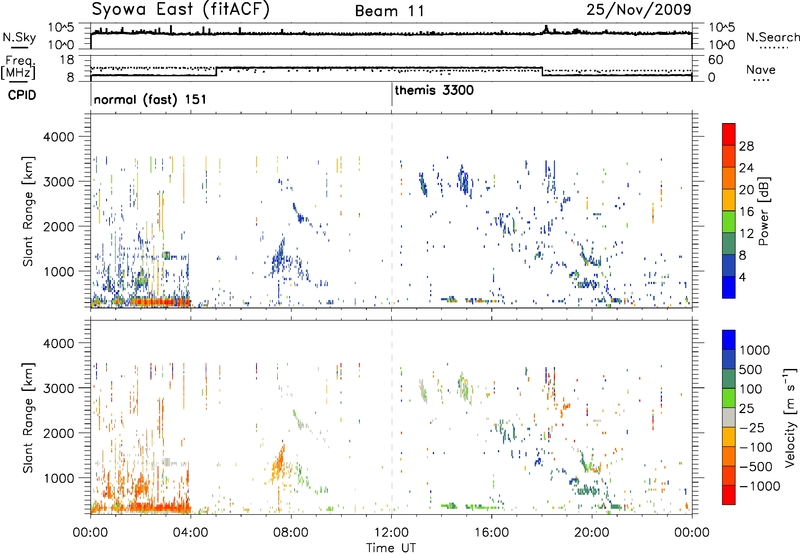This screenshot has width=800, height=554.
Task: Click the "04:00" time tick label
Action: (190, 533)
